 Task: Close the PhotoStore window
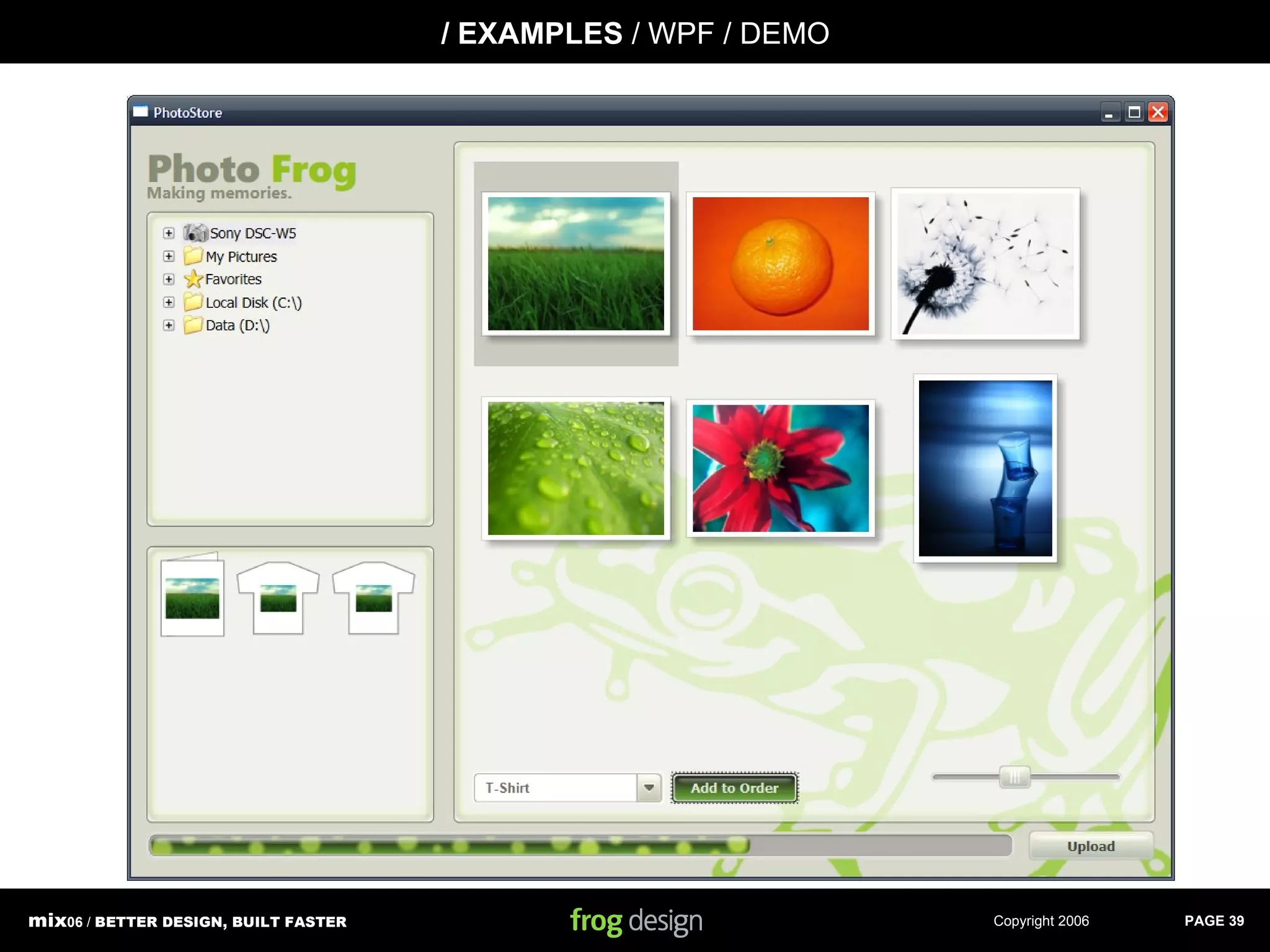tap(1158, 112)
